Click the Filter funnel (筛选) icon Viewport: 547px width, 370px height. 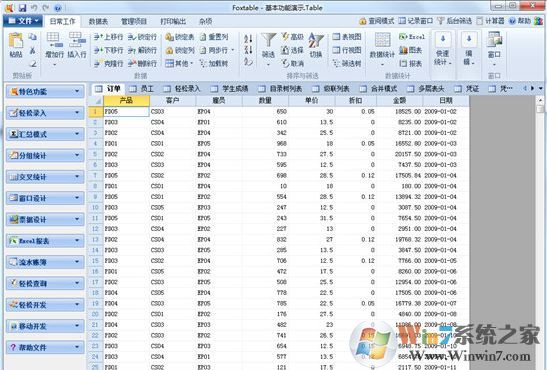[x=268, y=46]
